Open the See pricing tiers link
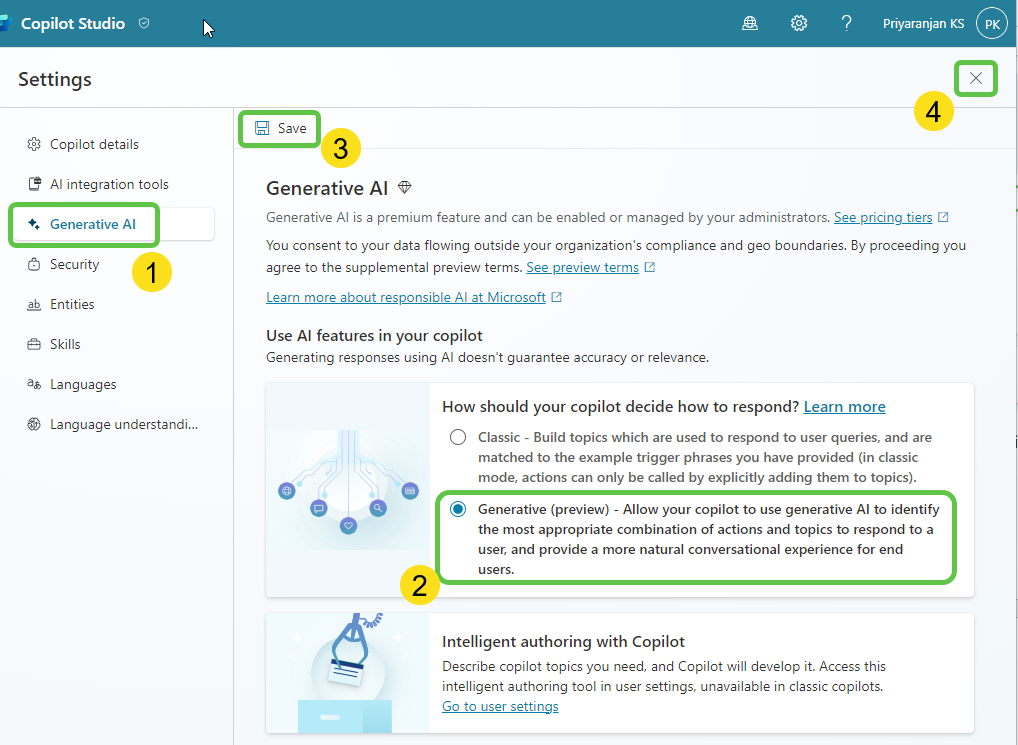The height and width of the screenshot is (745, 1018). [885, 217]
